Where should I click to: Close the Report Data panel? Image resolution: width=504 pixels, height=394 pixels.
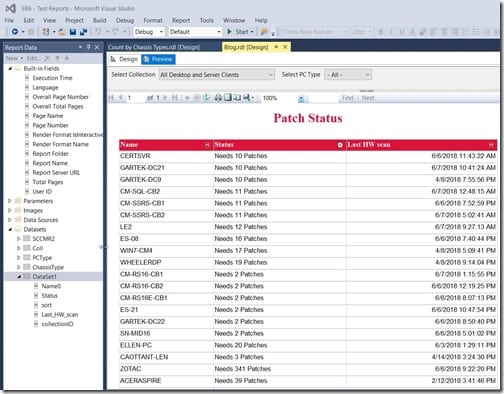click(97, 47)
